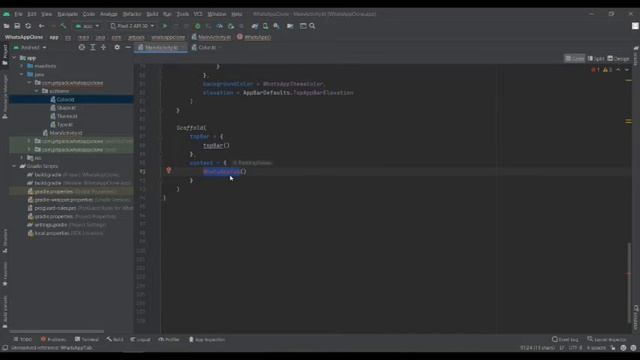The image size is (640, 360).
Task: Click the SDK Manager toolbar icon
Action: pos(276,26)
